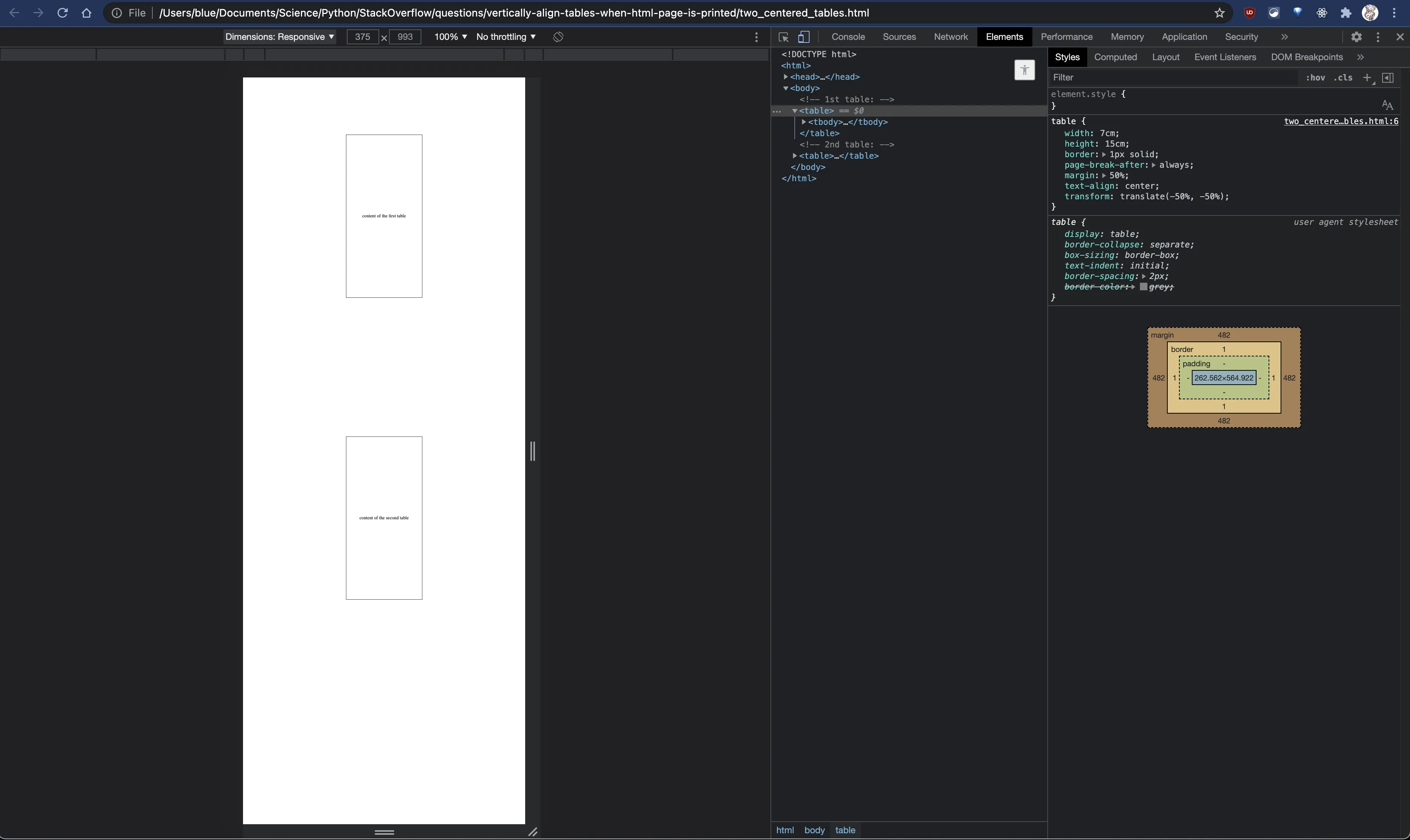This screenshot has width=1410, height=840.
Task: Switch to the Console tab
Action: (848, 37)
